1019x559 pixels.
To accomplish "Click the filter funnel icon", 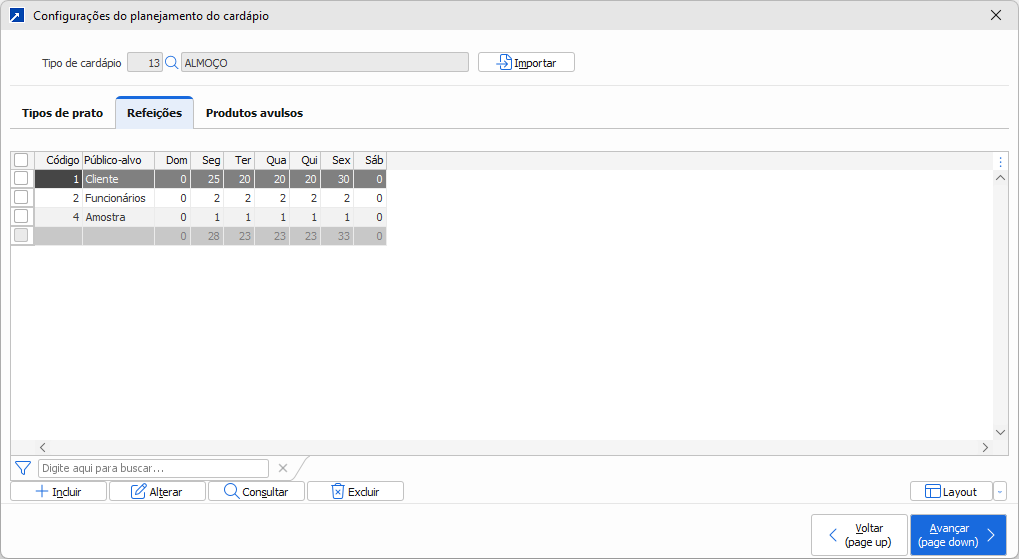I will pos(23,468).
